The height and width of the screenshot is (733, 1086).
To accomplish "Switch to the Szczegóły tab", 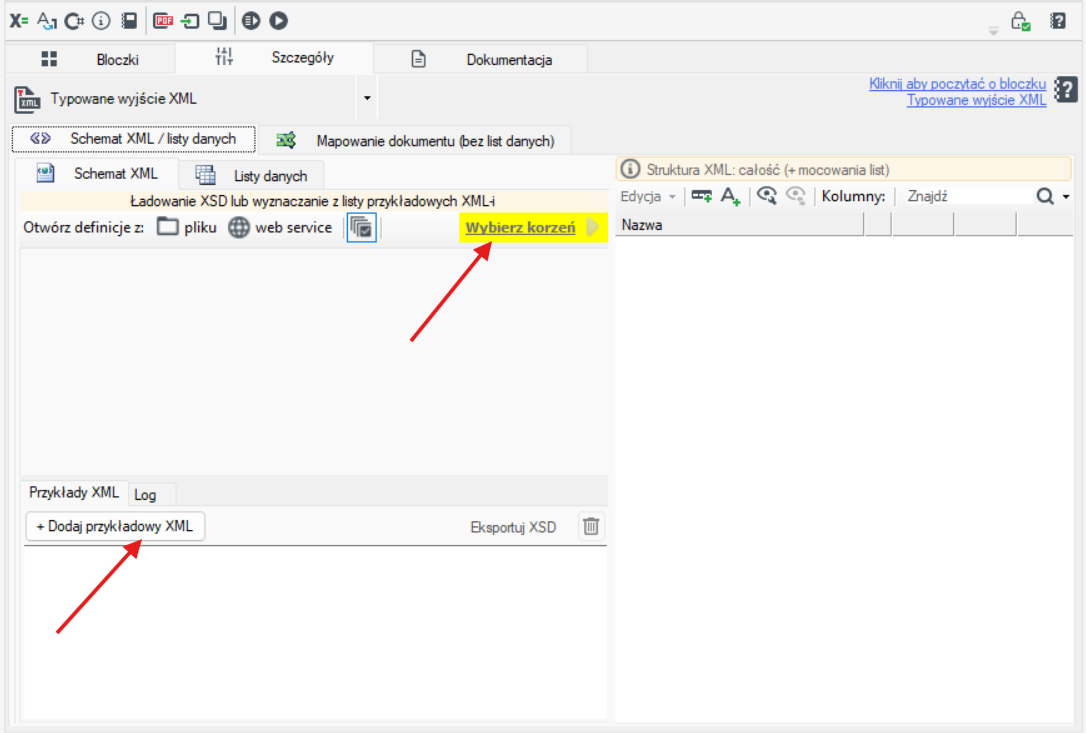I will point(274,58).
